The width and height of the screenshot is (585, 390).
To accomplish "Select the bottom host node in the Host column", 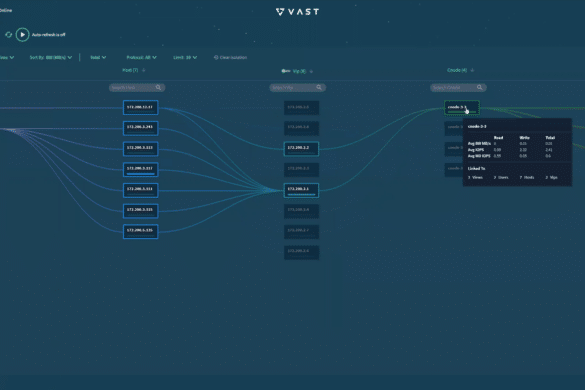I will click(x=141, y=231).
